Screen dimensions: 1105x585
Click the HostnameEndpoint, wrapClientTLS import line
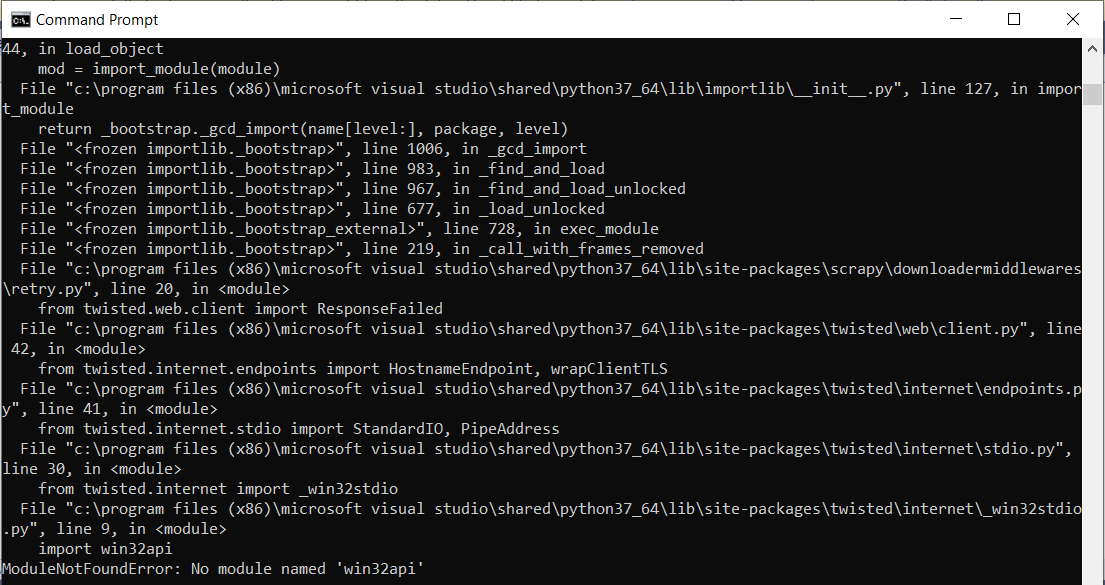tap(353, 369)
